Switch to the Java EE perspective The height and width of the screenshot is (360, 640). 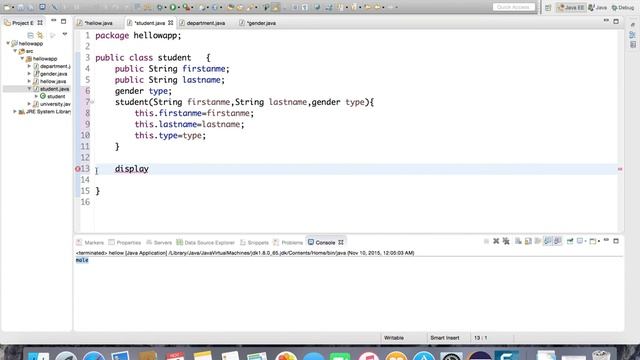click(x=571, y=7)
